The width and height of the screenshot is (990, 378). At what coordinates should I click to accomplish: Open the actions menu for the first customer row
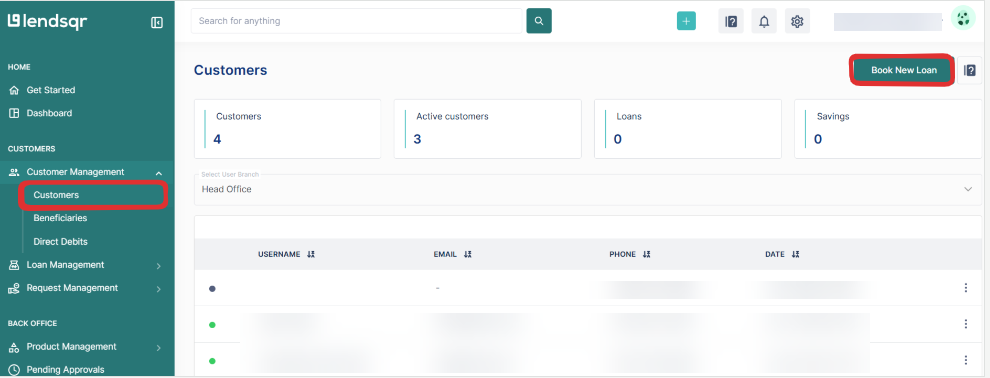click(x=965, y=288)
